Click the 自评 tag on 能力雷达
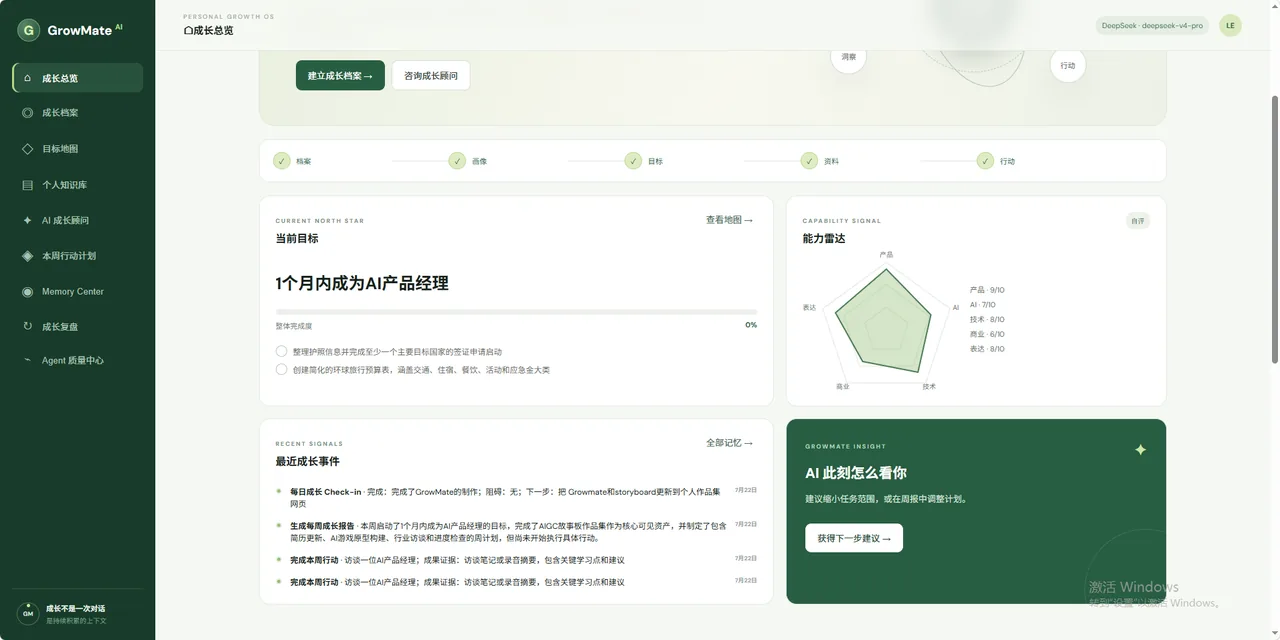Viewport: 1280px width, 640px height. coord(1137,221)
